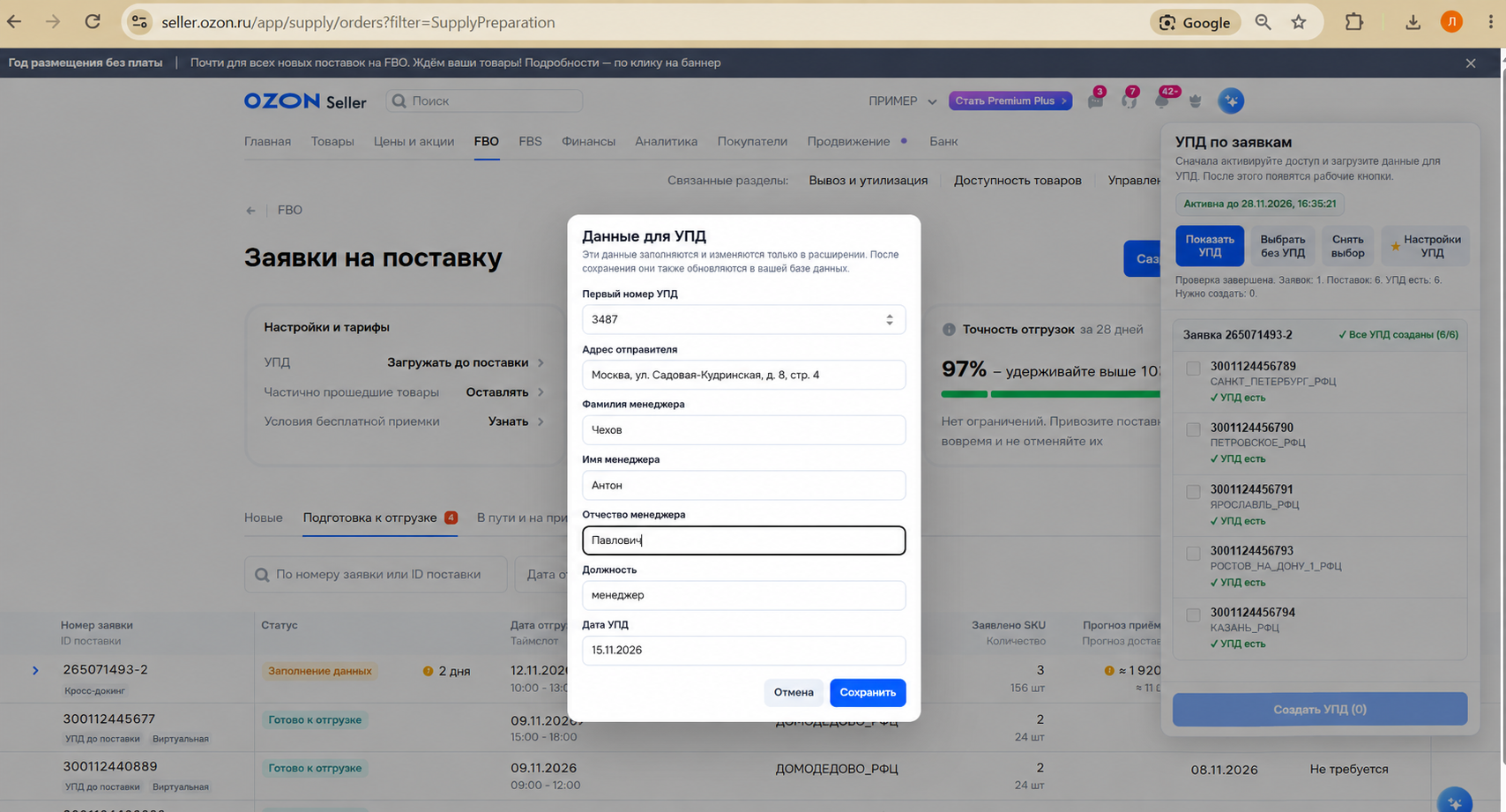Open the support headset icon with badge 7

[1129, 101]
